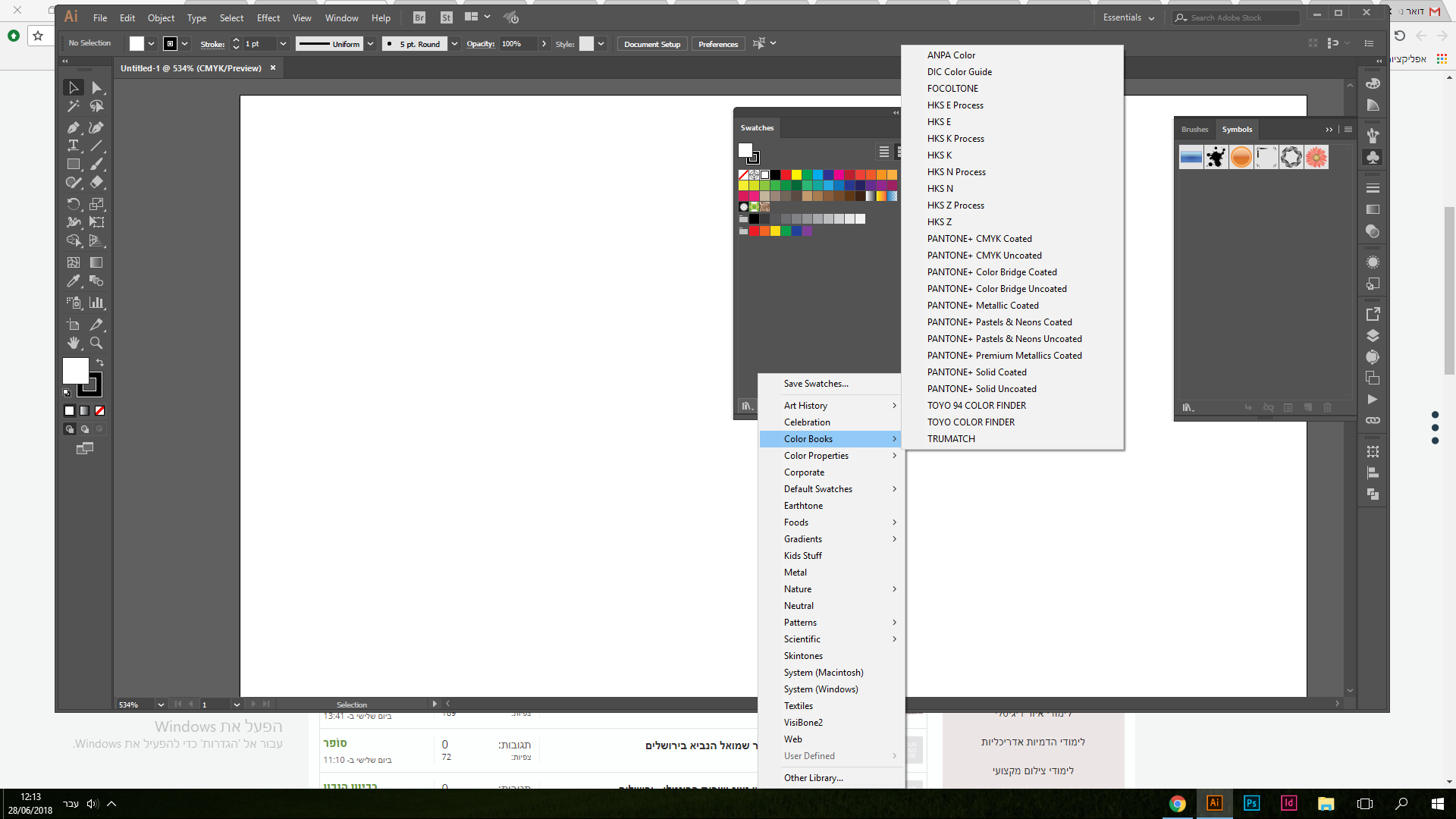The width and height of the screenshot is (1456, 819).
Task: Click the Search Adobe Stock field
Action: [1236, 17]
